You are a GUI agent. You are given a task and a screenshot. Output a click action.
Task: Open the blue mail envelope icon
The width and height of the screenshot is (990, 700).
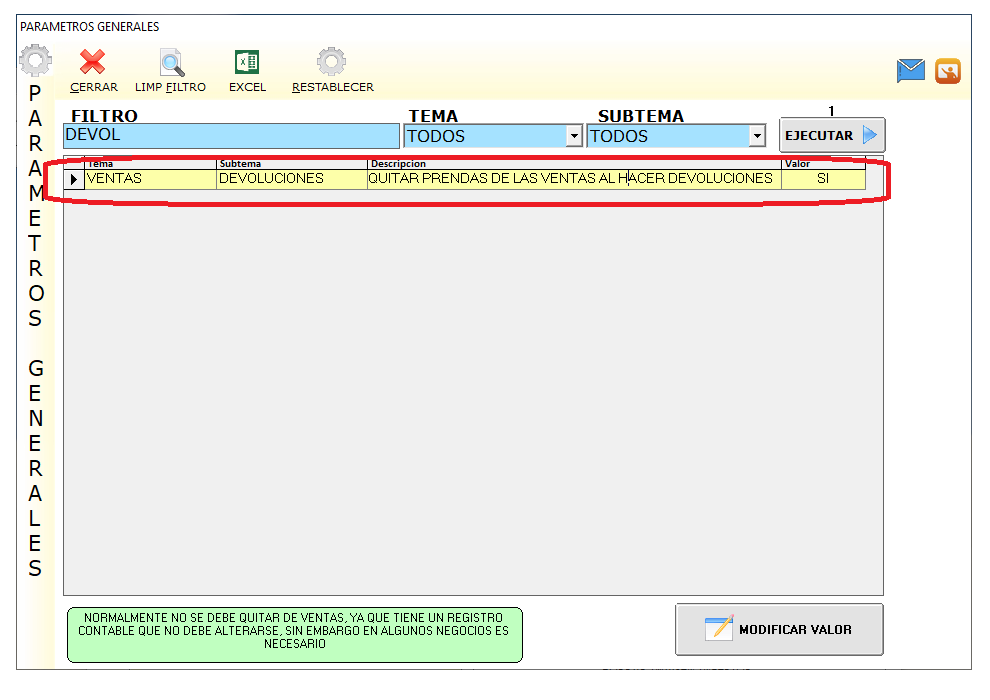910,70
